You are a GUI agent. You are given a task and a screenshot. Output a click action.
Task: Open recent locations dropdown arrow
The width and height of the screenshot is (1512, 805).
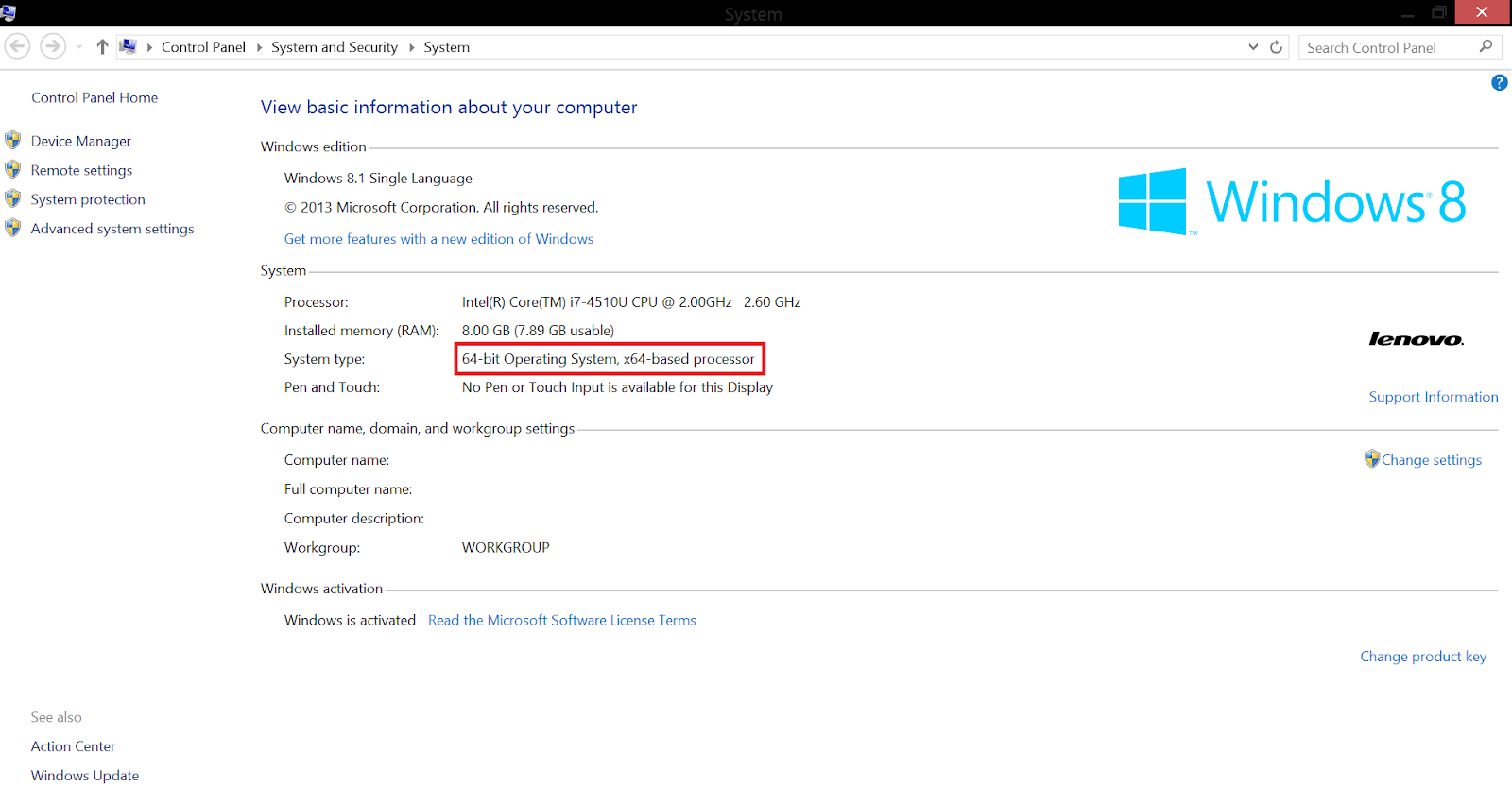[79, 47]
